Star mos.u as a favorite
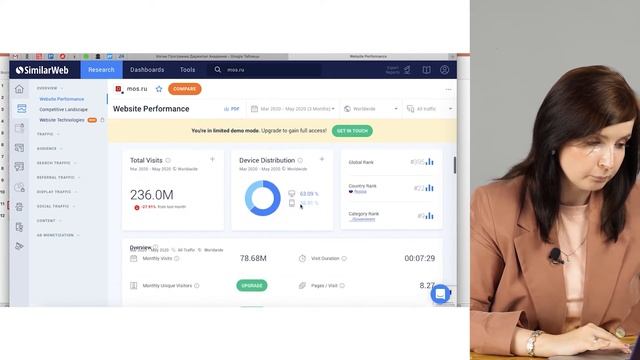The height and width of the screenshot is (360, 640). [159, 89]
